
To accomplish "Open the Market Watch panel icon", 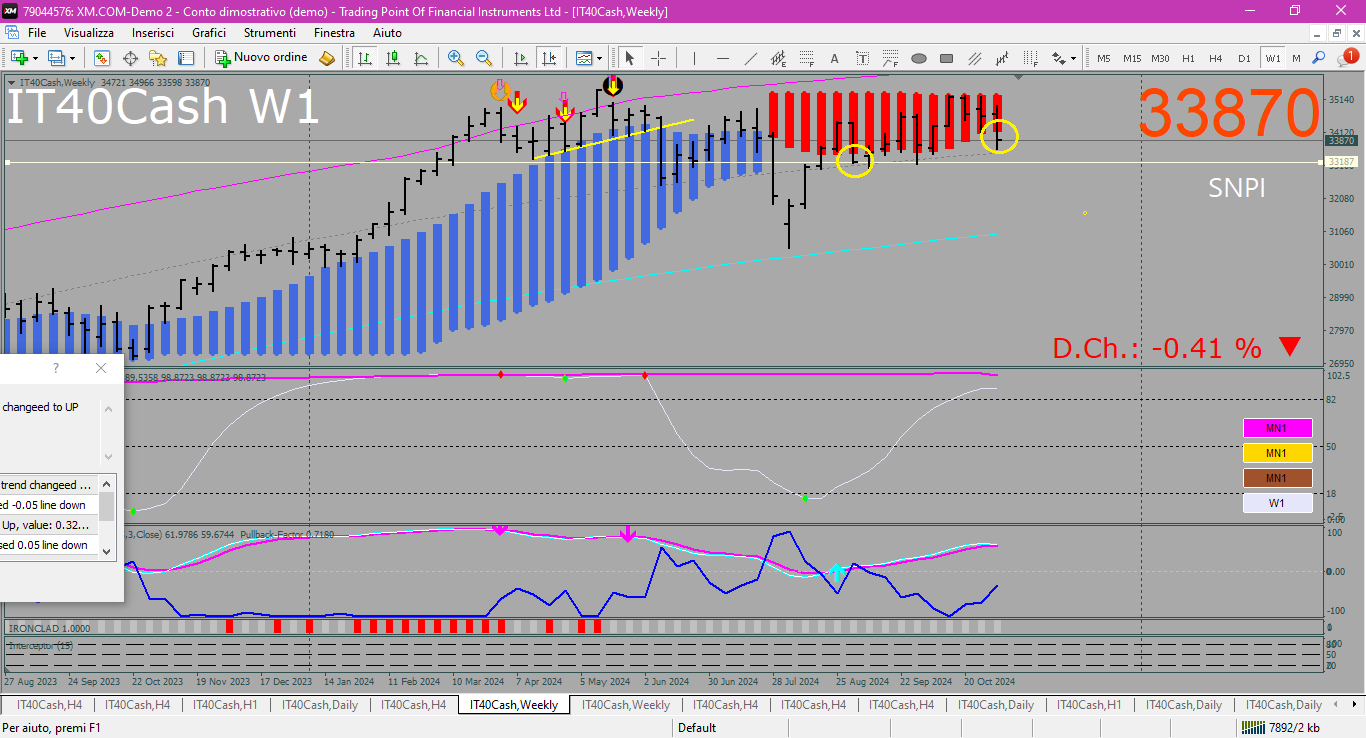I will click(102, 58).
